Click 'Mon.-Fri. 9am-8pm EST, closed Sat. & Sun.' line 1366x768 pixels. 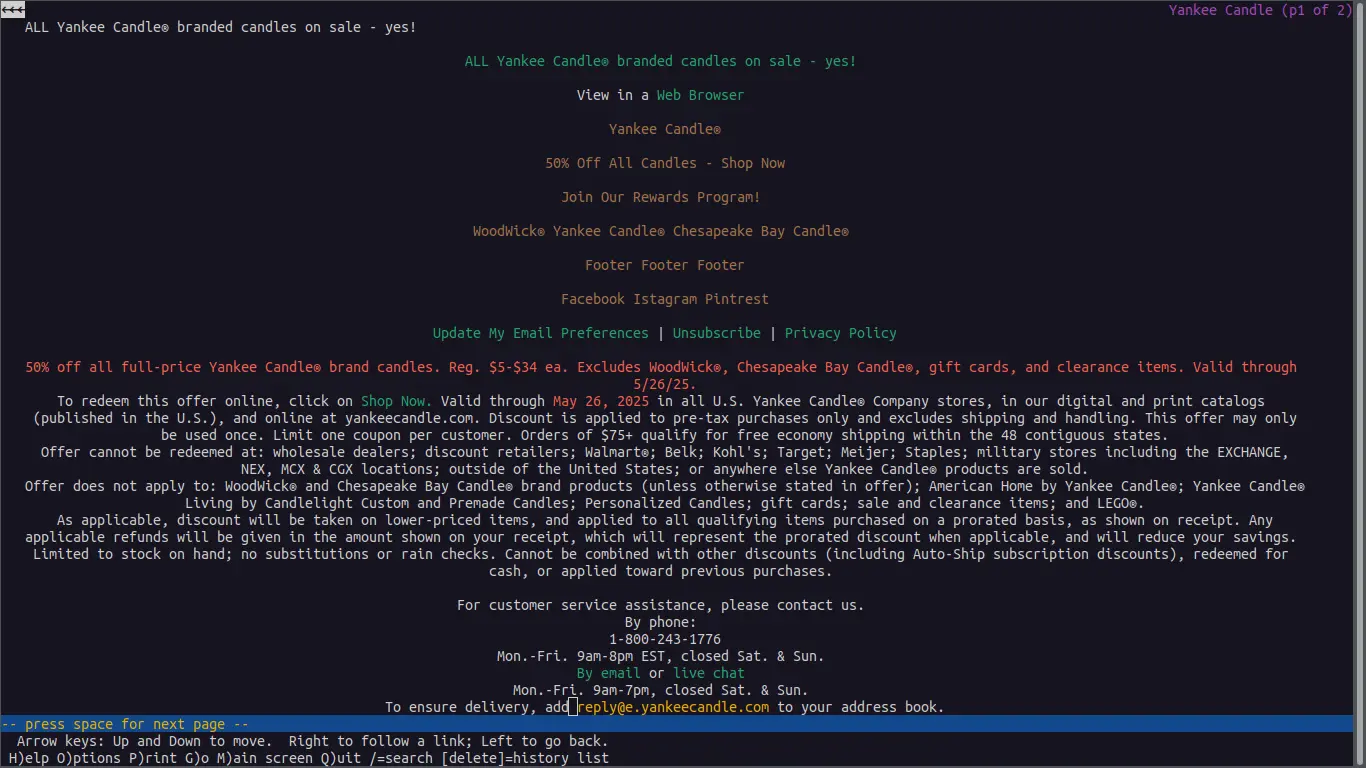click(x=661, y=656)
